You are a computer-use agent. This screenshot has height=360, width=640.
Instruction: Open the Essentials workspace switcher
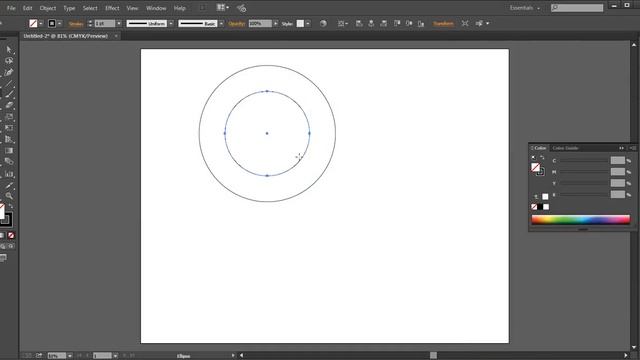click(524, 8)
